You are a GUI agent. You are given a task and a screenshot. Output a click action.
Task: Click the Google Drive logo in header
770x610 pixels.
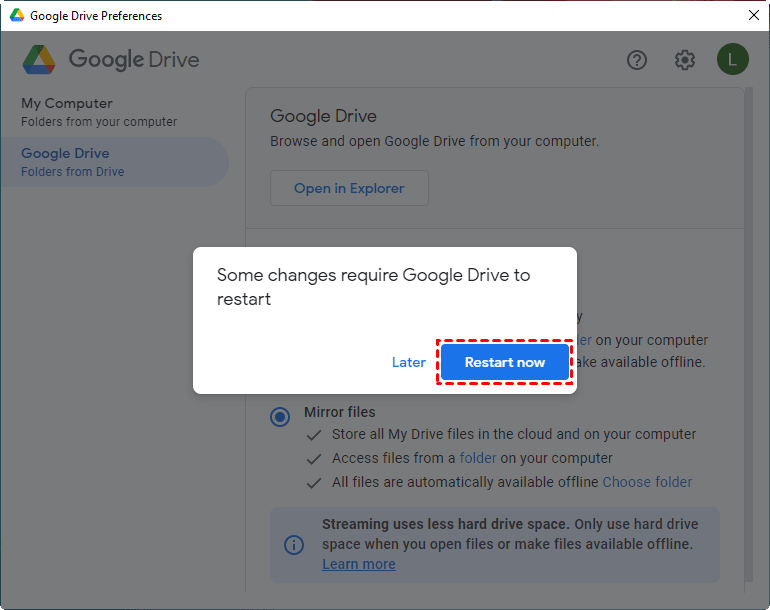[111, 59]
